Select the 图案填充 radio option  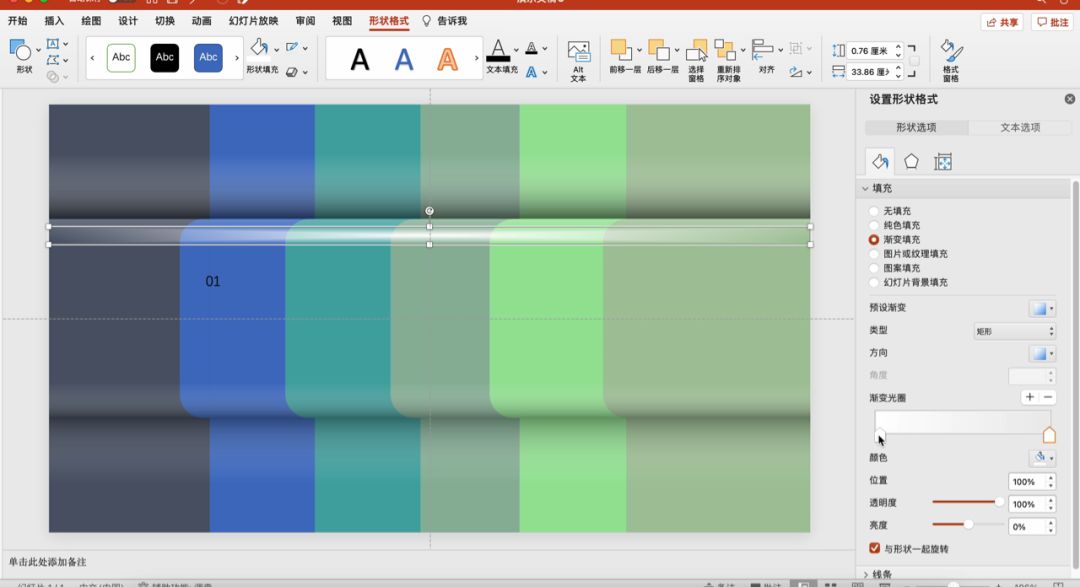tap(874, 268)
